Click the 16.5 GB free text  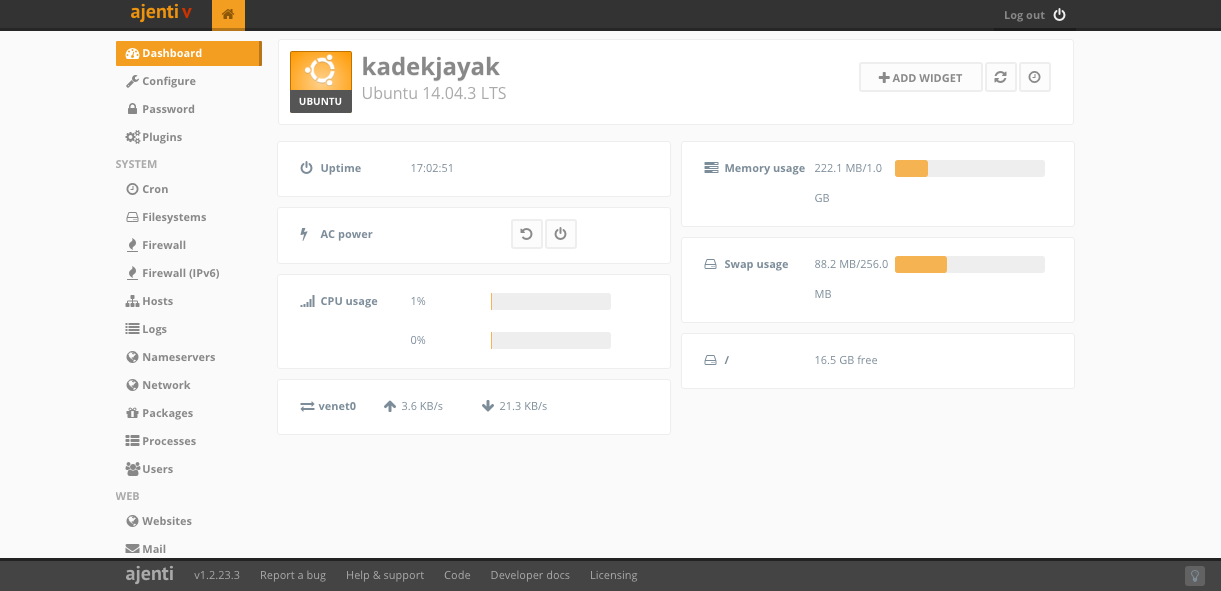846,360
